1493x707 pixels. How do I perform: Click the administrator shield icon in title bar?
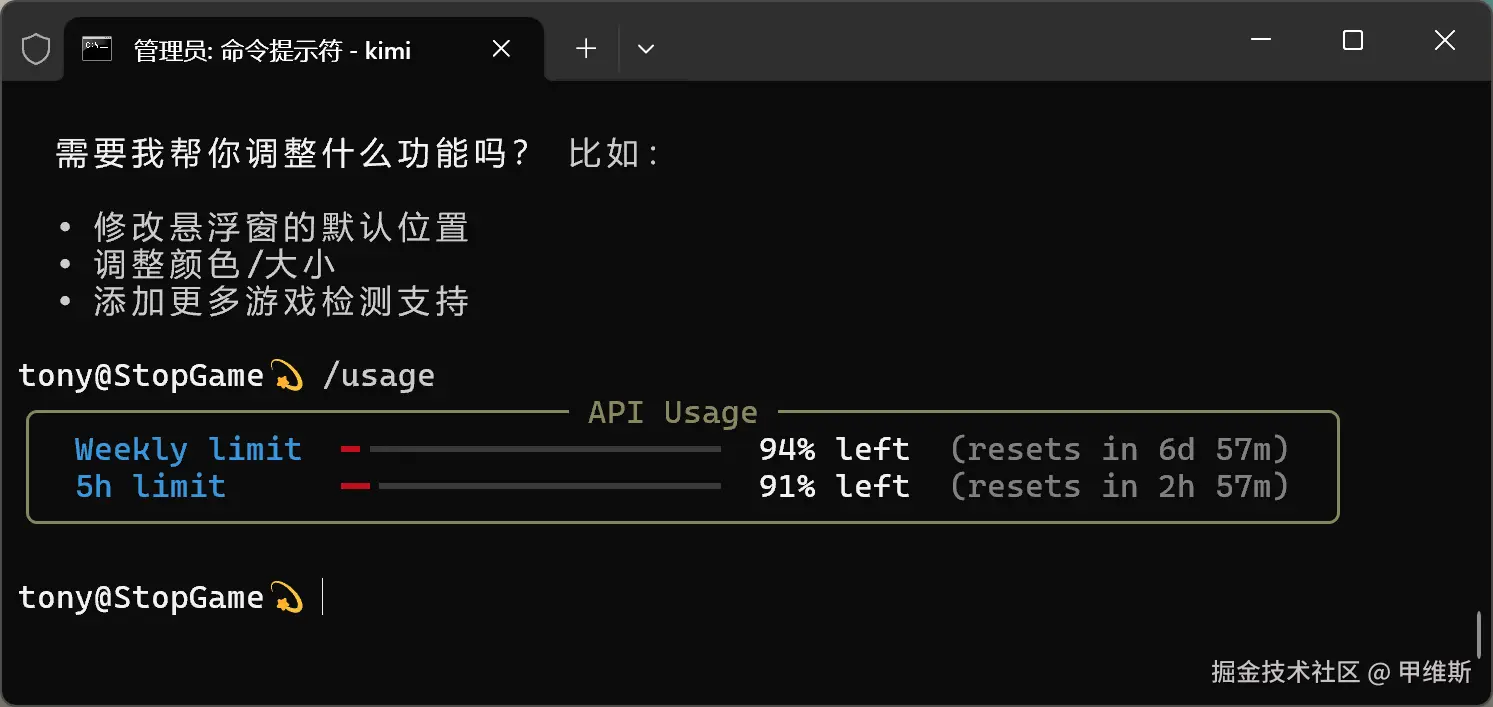click(36, 49)
